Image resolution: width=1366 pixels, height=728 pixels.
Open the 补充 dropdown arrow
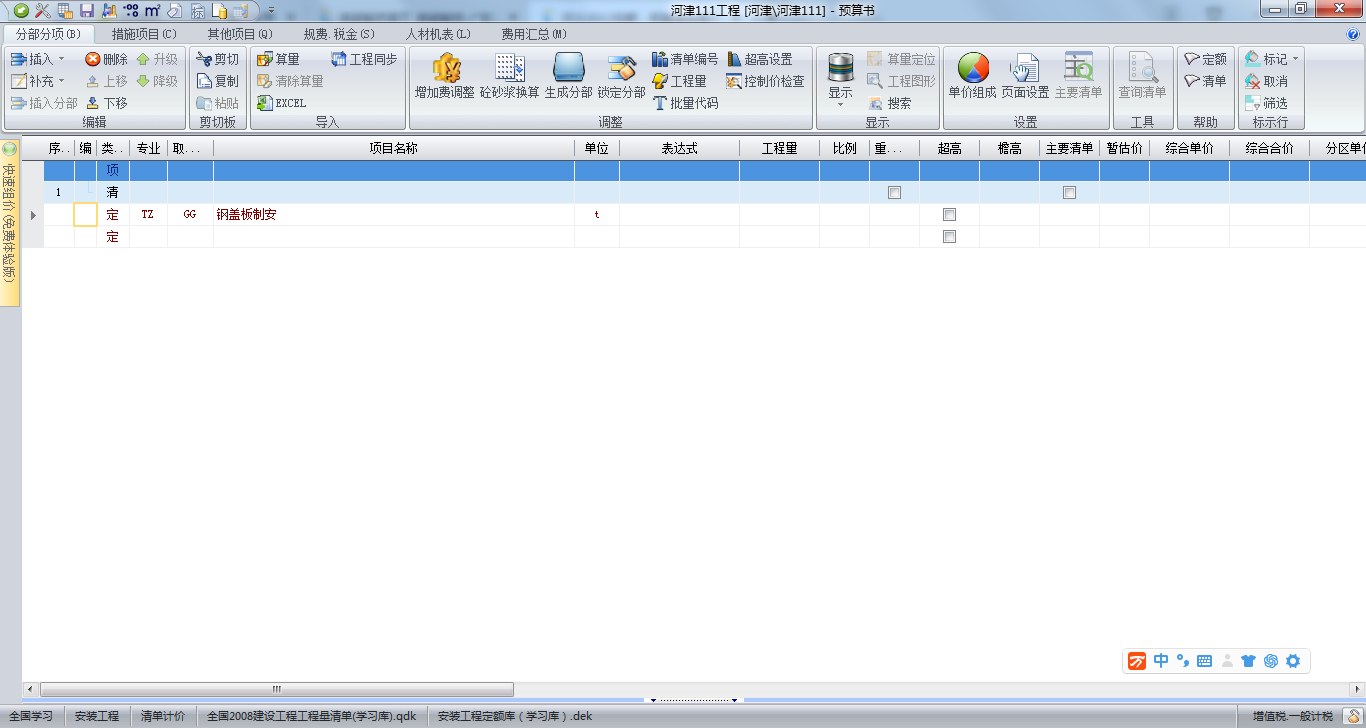pos(62,81)
